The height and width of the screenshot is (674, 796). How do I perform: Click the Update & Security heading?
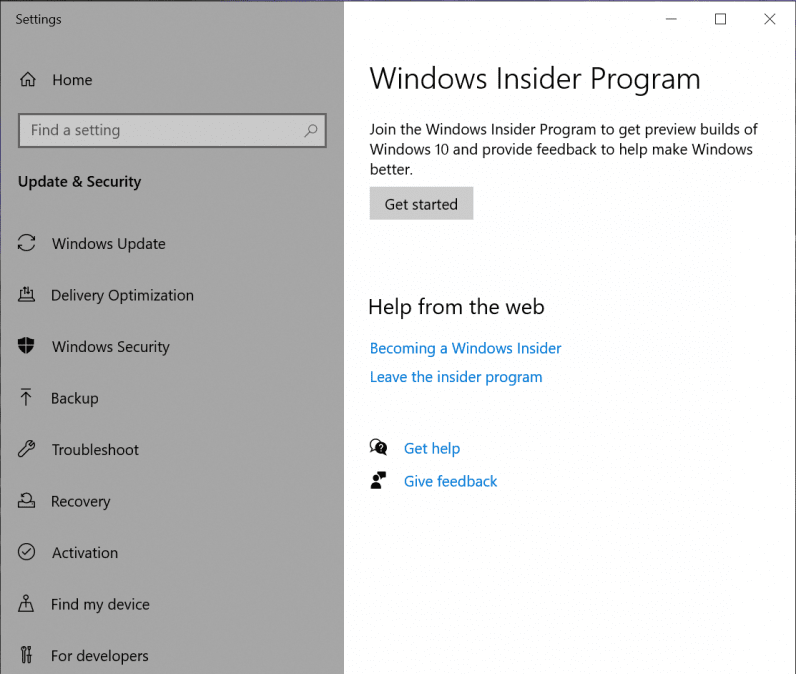click(x=80, y=182)
